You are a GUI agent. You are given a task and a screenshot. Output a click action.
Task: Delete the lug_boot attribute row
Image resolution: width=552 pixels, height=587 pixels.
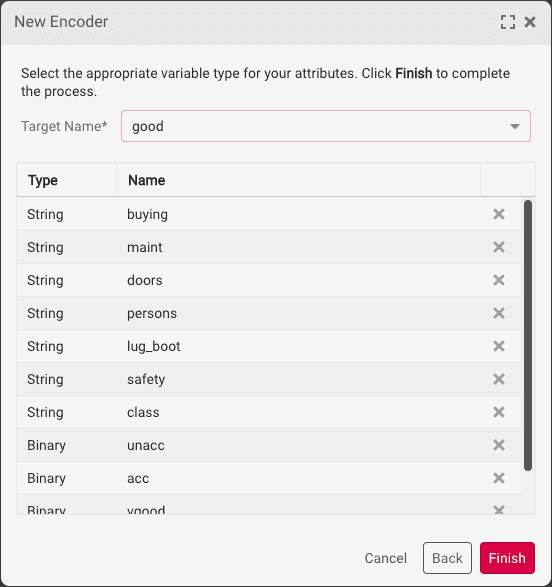[498, 346]
